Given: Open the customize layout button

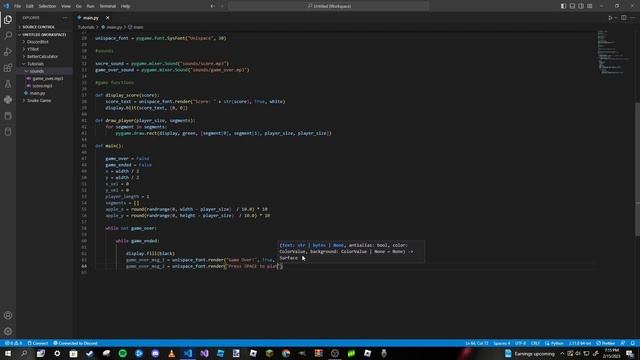Looking at the screenshot, I should (590, 6).
